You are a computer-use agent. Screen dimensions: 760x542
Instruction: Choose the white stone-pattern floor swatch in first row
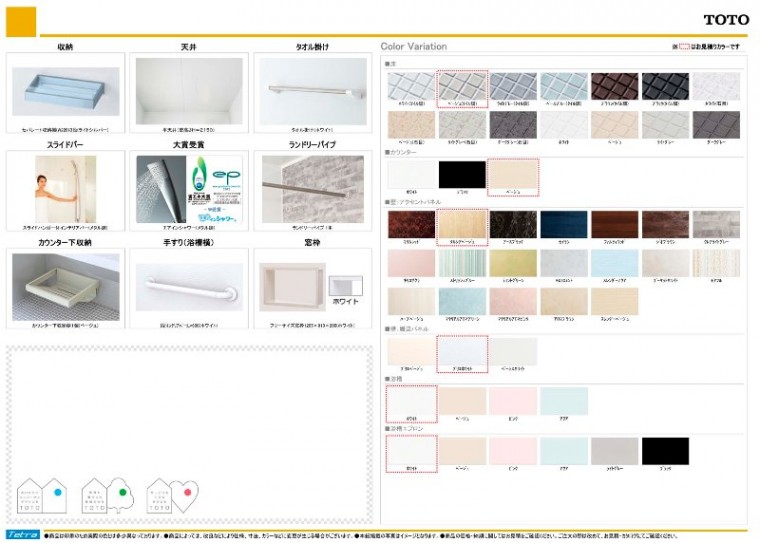716,86
